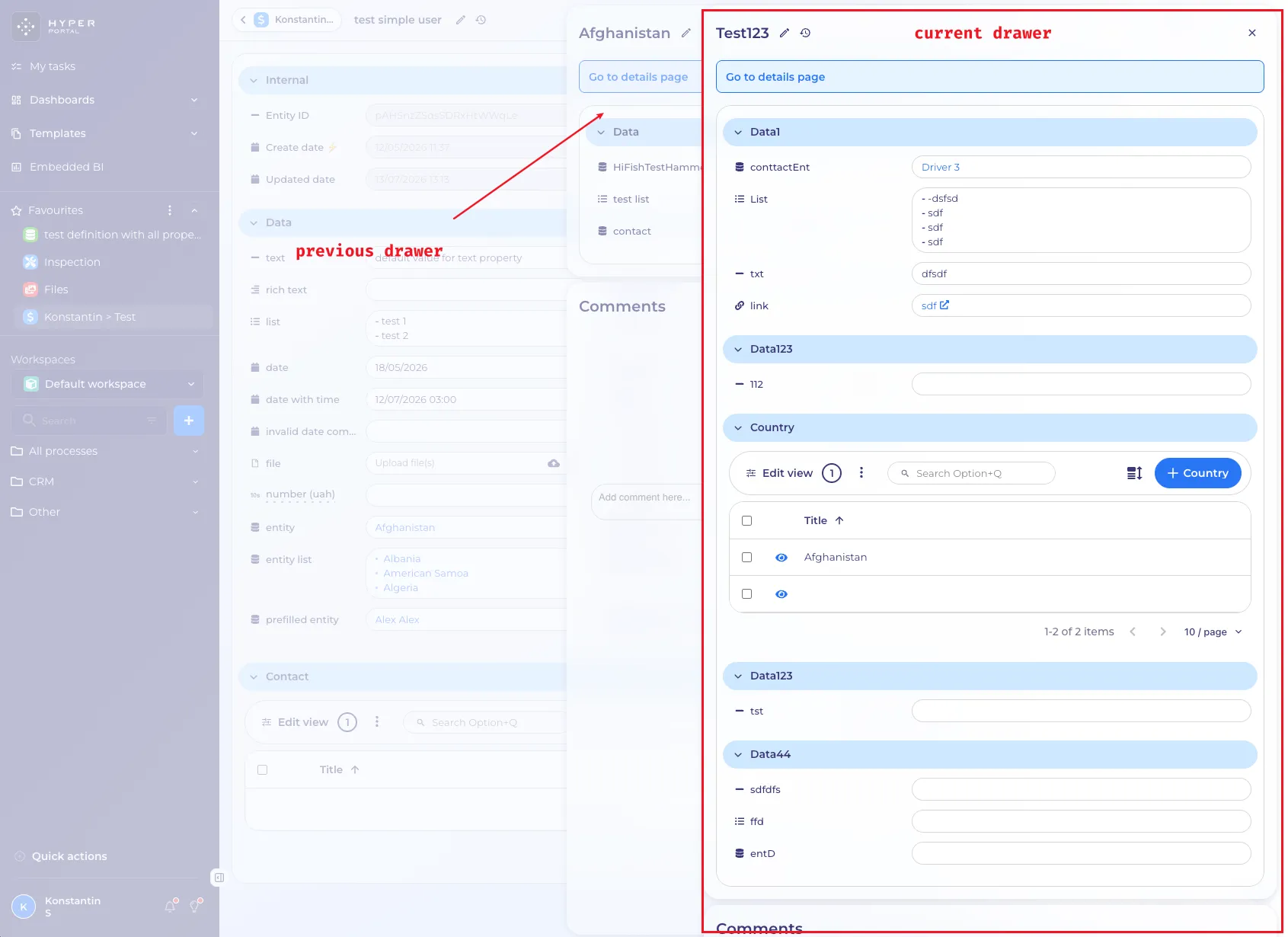Toggle row height icon in Country toolbar
This screenshot has width=1288, height=937.
pos(1134,473)
